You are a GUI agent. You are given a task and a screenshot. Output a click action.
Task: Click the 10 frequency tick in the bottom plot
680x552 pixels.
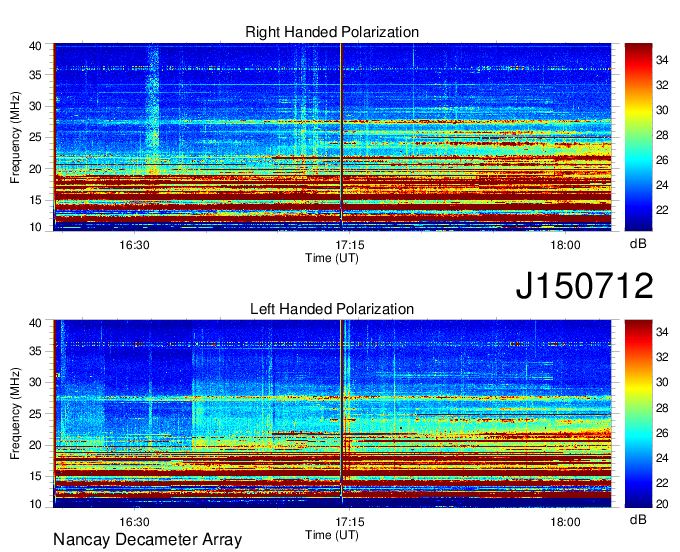35,504
